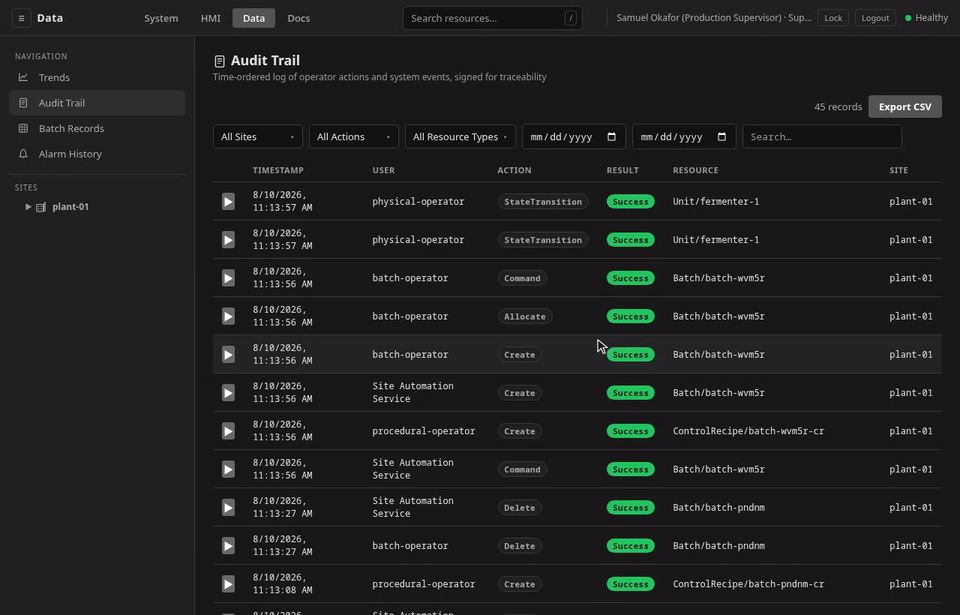The height and width of the screenshot is (615, 960).
Task: Click the Lock button
Action: [x=833, y=18]
